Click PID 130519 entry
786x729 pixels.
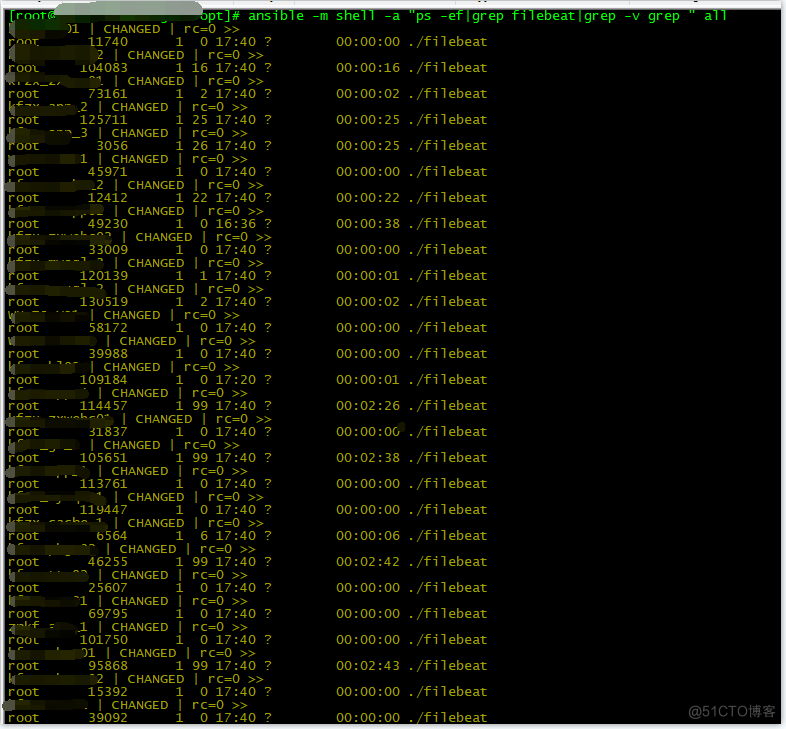click(104, 302)
